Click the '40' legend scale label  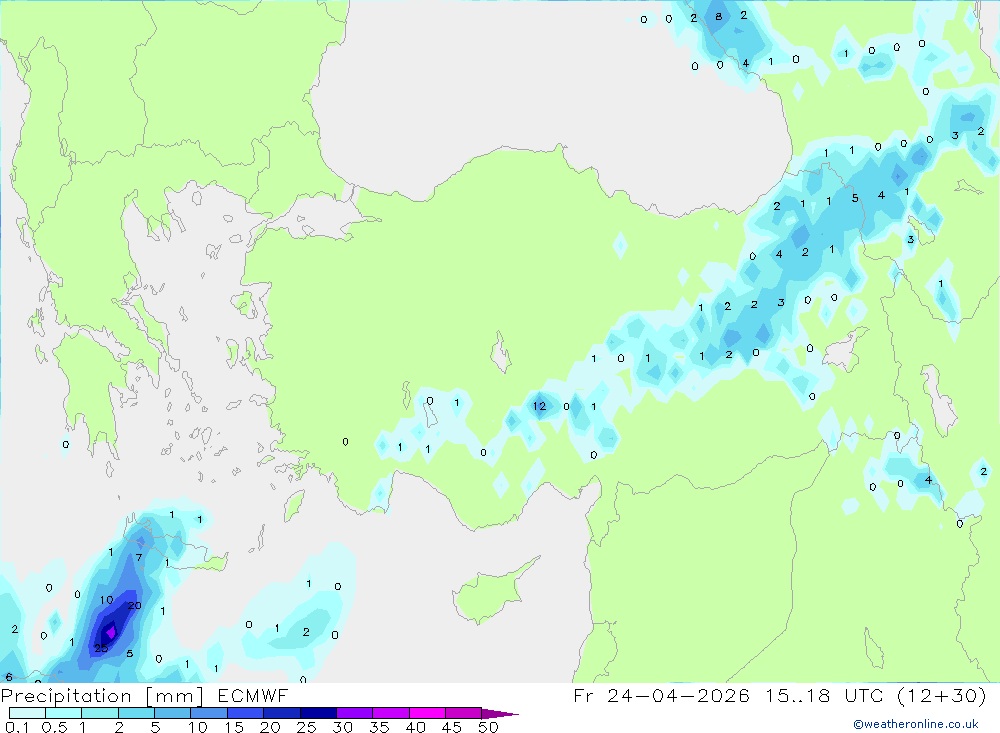(415, 727)
